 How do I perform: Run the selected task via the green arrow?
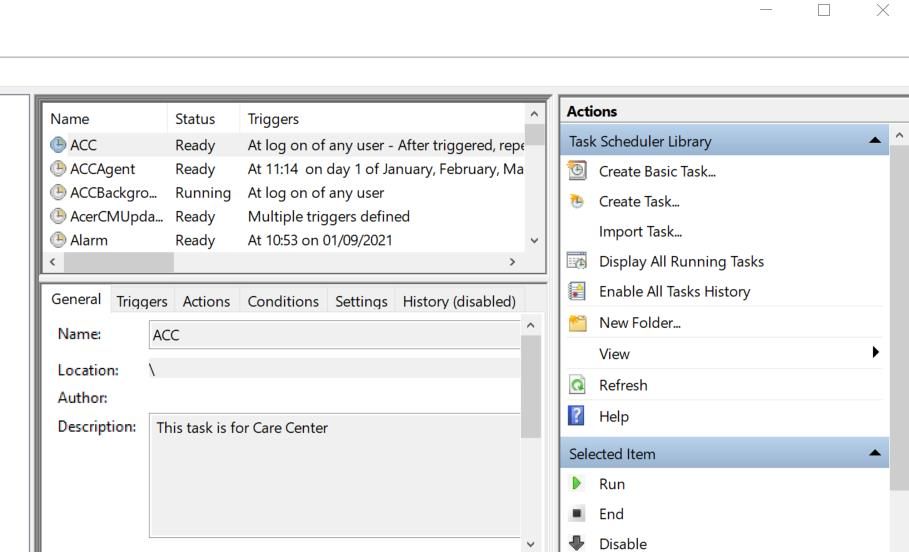coord(577,484)
